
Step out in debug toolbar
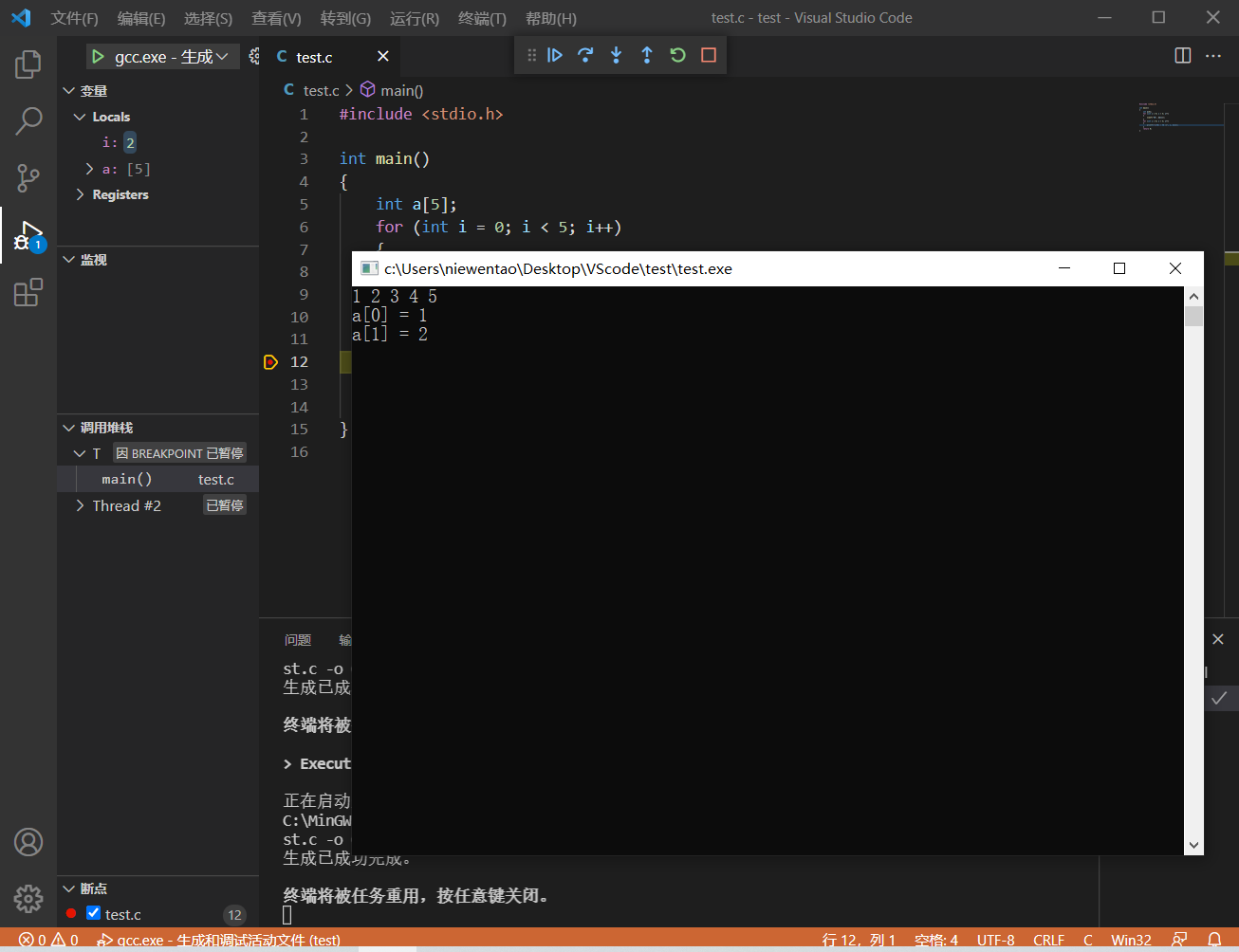coord(647,55)
